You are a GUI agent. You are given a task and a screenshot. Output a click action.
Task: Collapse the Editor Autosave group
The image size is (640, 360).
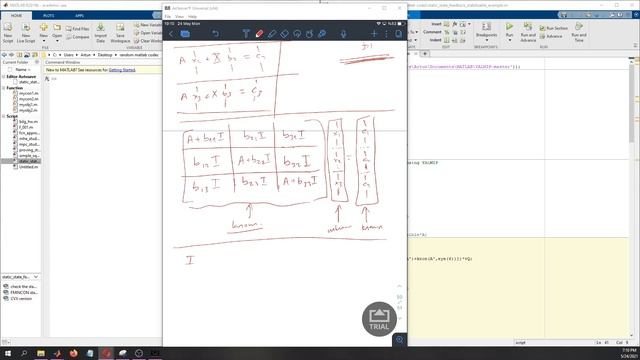4,76
